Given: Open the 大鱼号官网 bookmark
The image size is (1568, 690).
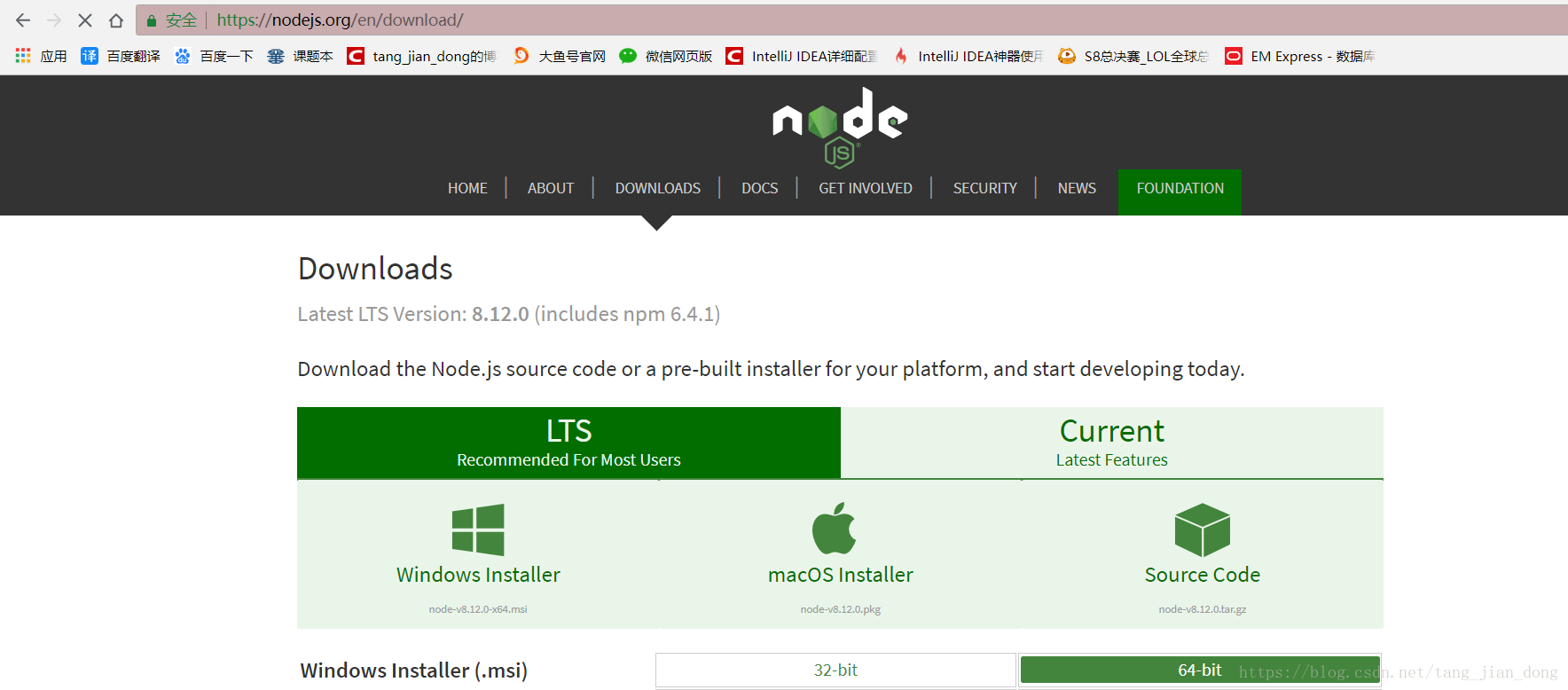Looking at the screenshot, I should click(x=560, y=56).
